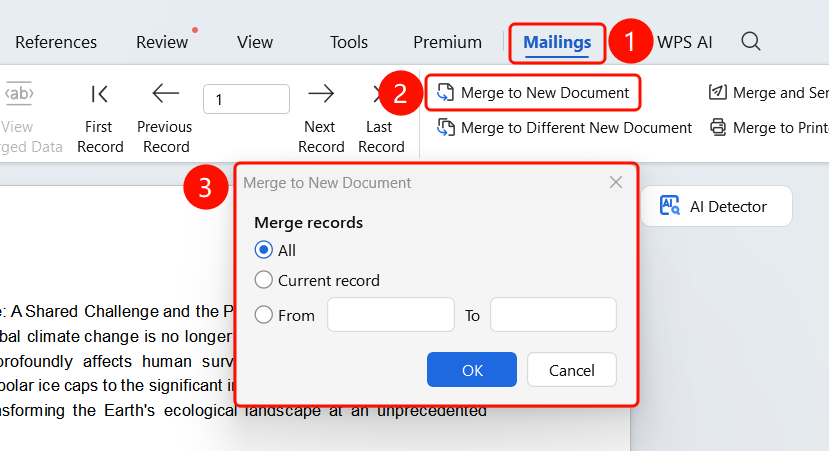Open the search magnifier icon
The image size is (829, 451).
pos(750,41)
